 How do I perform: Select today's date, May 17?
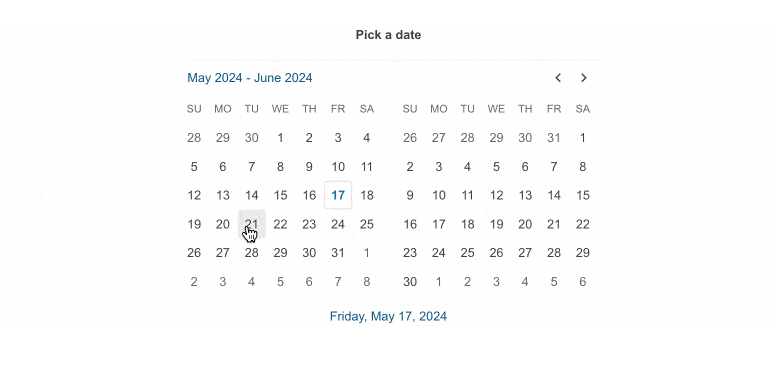(x=338, y=195)
